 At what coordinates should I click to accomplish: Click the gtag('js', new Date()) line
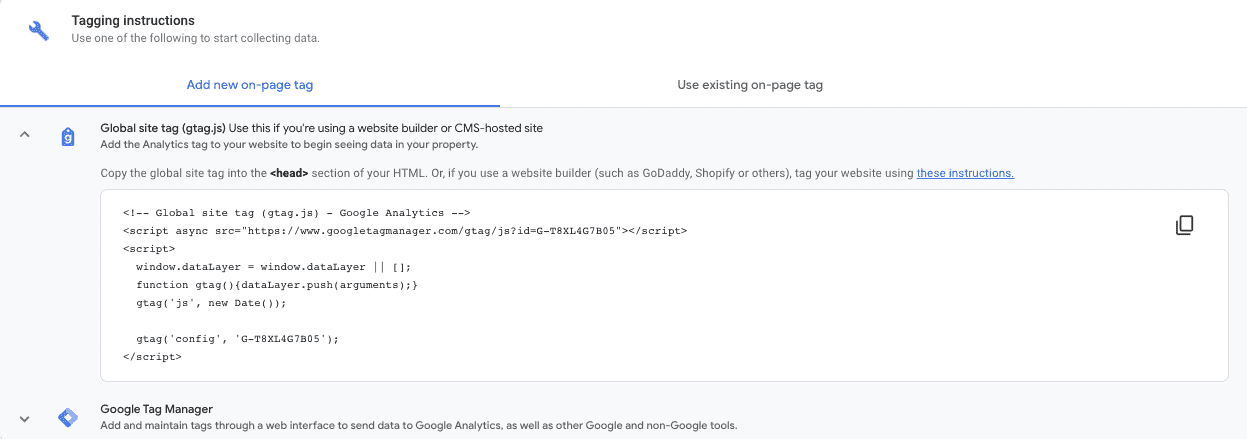coord(211,303)
